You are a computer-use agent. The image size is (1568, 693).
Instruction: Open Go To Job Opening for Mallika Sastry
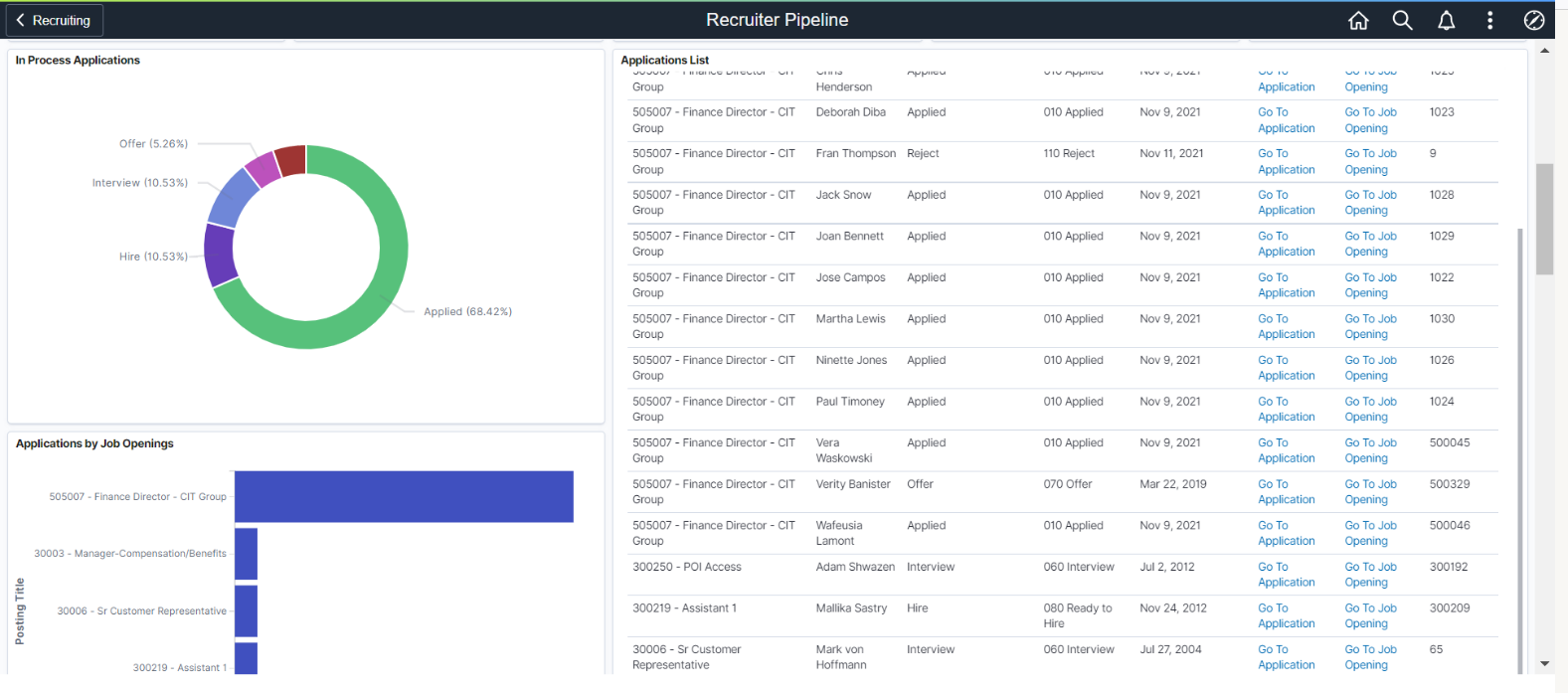[x=1371, y=615]
